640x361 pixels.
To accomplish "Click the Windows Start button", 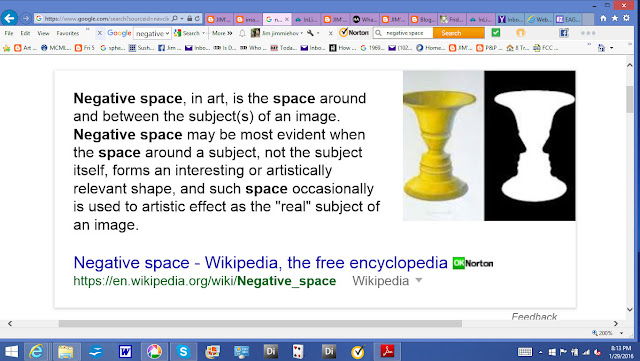I will [11, 351].
